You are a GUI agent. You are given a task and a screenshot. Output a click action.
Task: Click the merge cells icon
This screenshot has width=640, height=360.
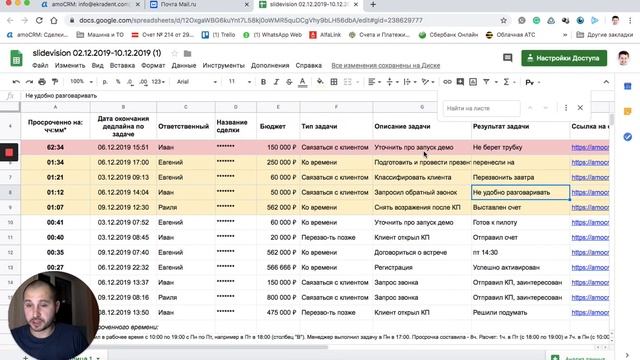(x=347, y=82)
